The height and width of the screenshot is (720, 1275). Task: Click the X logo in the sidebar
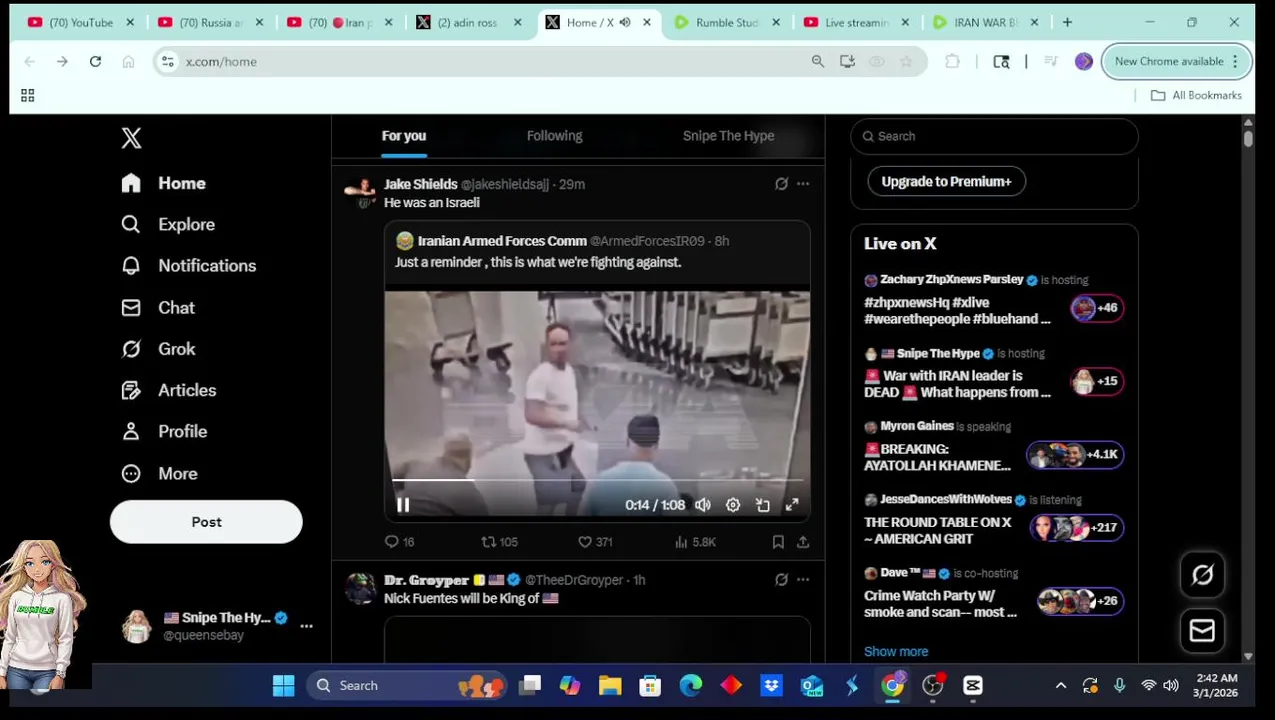(131, 138)
